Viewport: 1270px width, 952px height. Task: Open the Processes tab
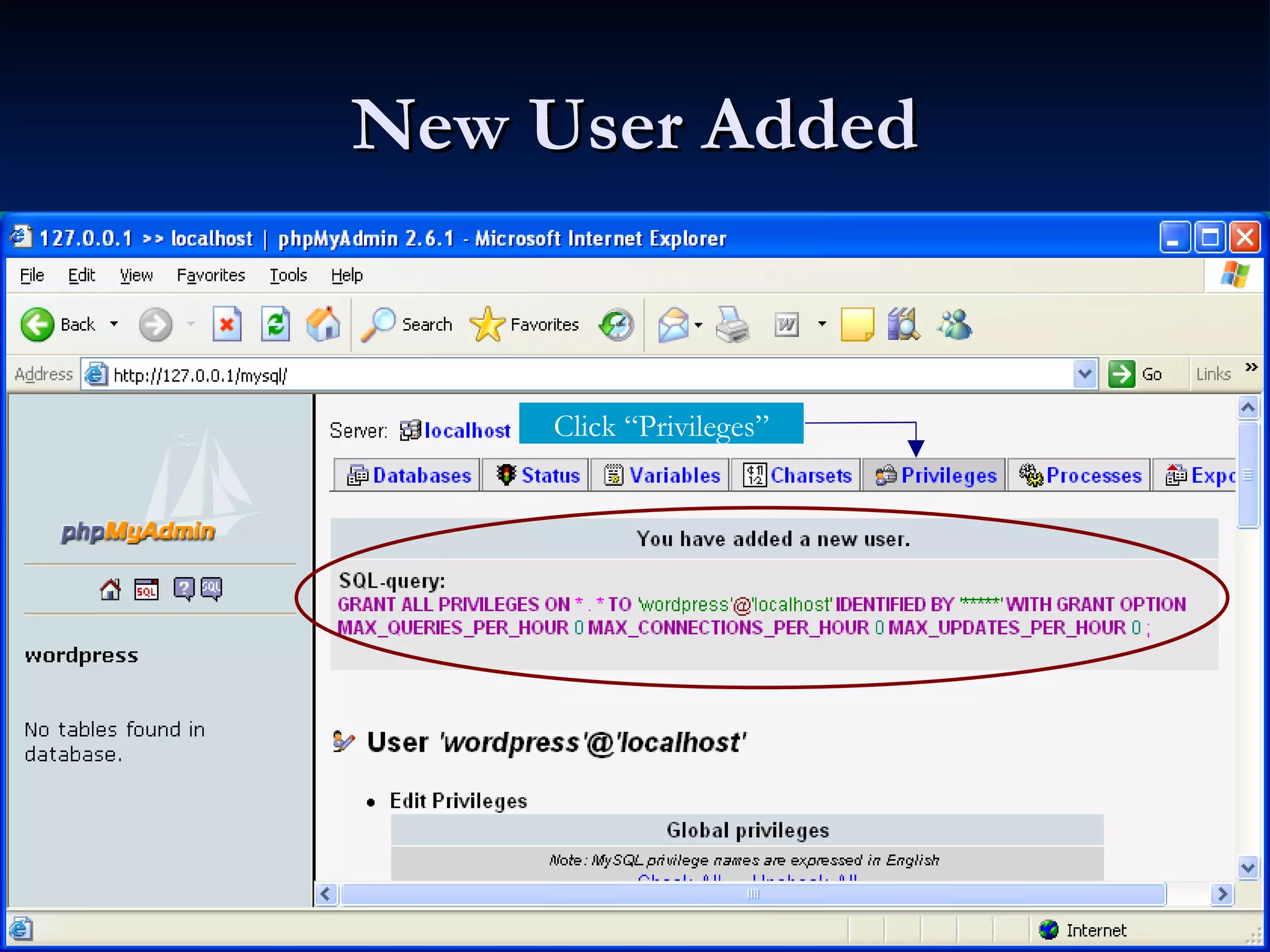[x=1079, y=475]
